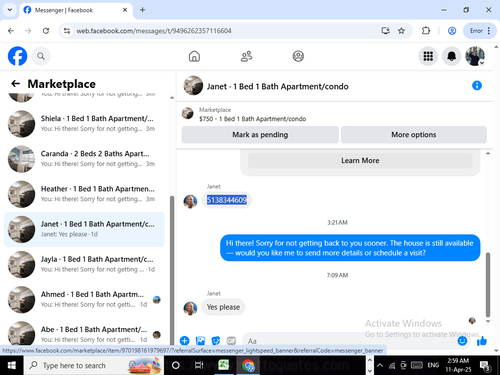Click the back arrow beside Marketplace
This screenshot has height=375, width=500.
coord(15,84)
